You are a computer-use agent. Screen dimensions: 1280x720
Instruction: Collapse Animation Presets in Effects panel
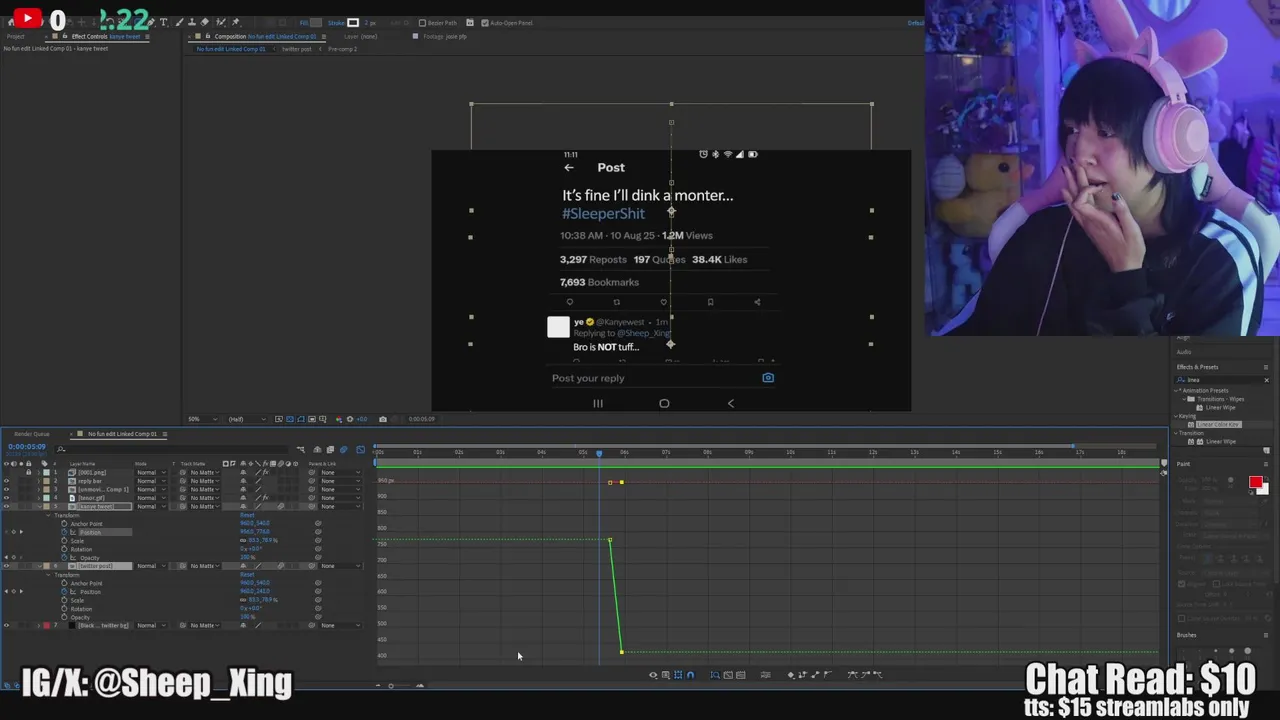pyautogui.click(x=1176, y=391)
